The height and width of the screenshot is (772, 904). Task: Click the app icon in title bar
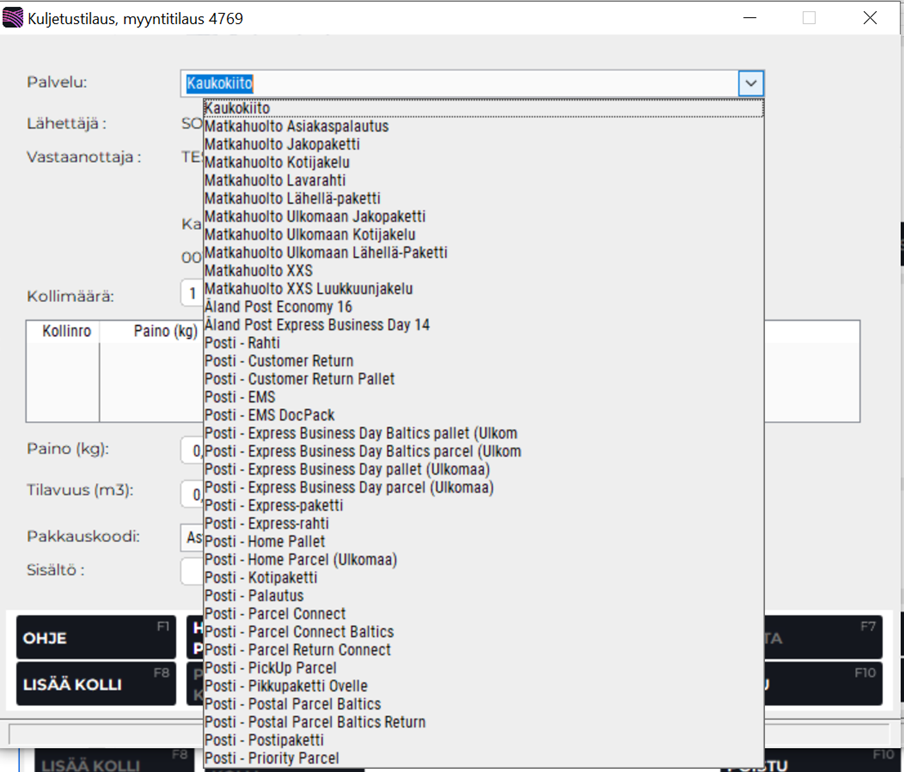click(x=14, y=18)
